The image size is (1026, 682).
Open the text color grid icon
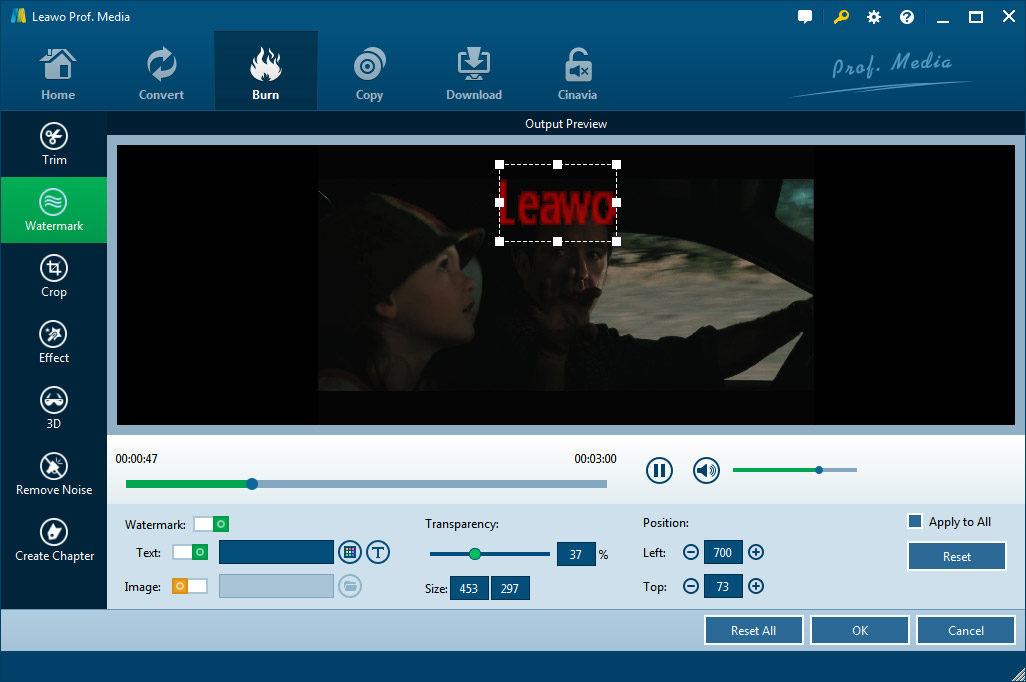click(349, 552)
